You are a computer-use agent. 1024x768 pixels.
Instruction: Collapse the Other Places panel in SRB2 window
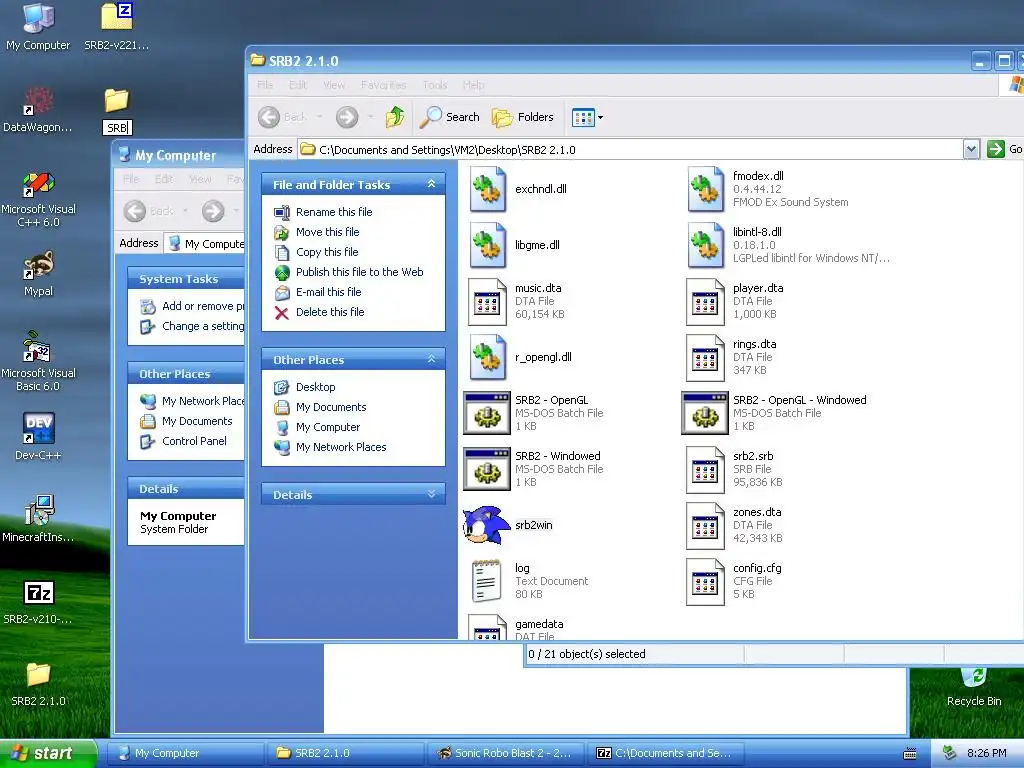pos(431,359)
